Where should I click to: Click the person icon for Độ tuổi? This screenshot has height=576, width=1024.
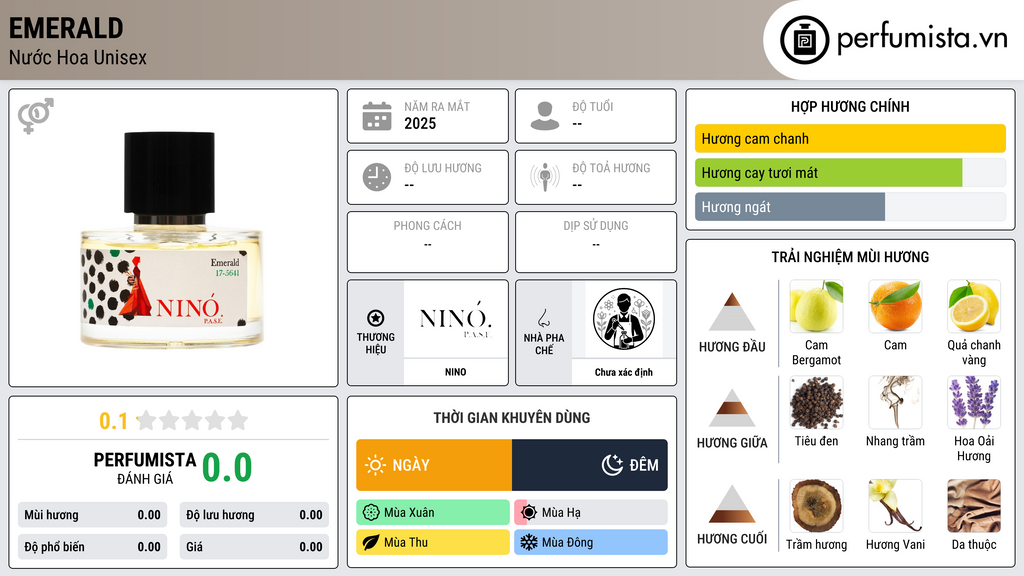click(545, 116)
